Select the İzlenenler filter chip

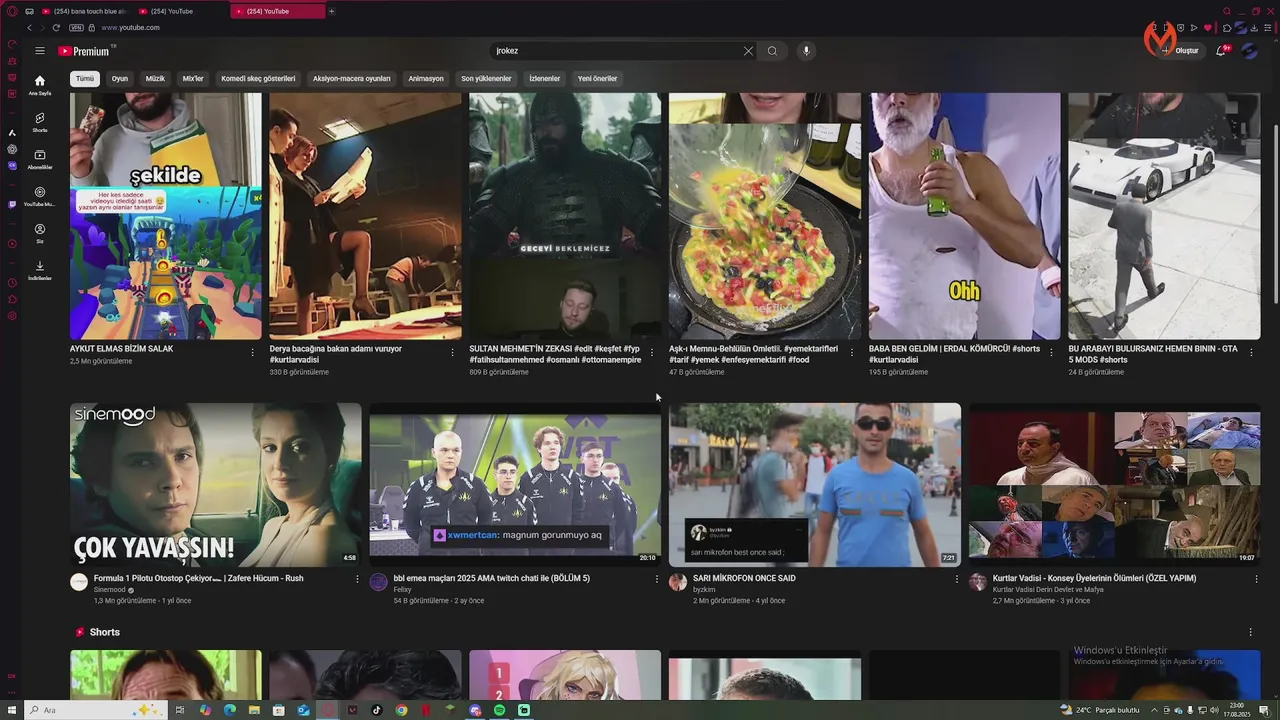click(544, 78)
